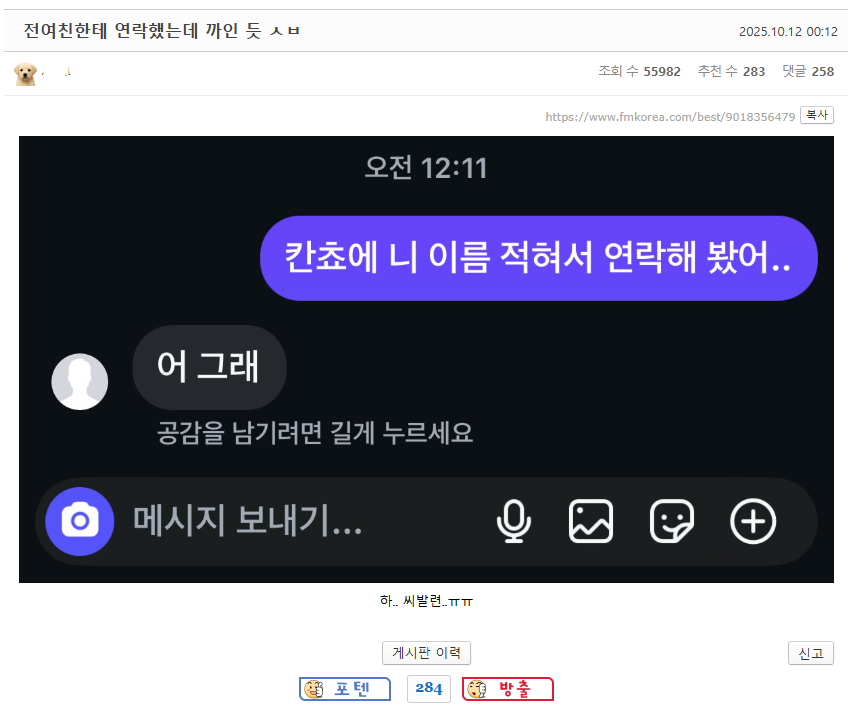Click the 포텐 upvote button
The width and height of the screenshot is (848, 707).
[345, 689]
